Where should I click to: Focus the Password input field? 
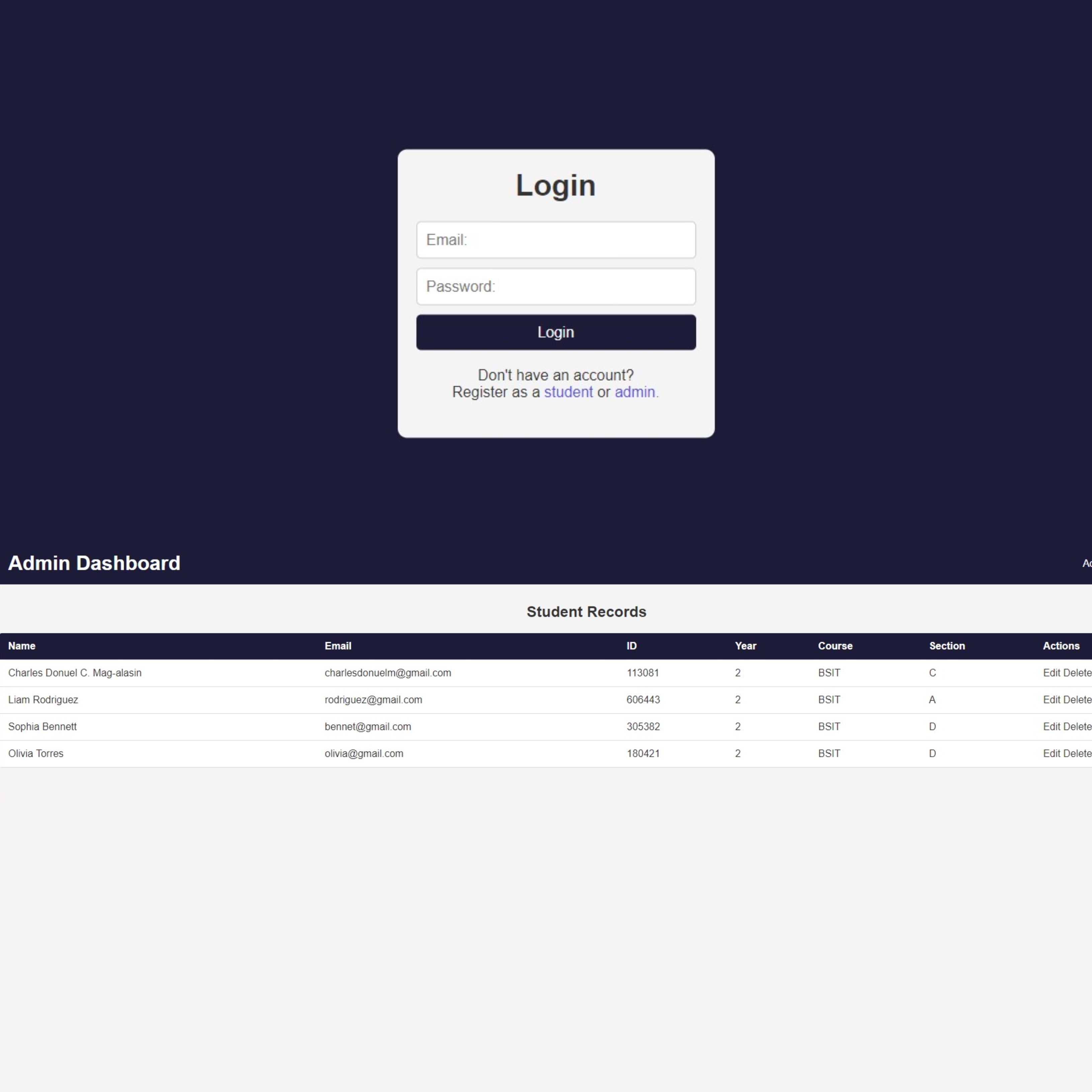coord(556,287)
